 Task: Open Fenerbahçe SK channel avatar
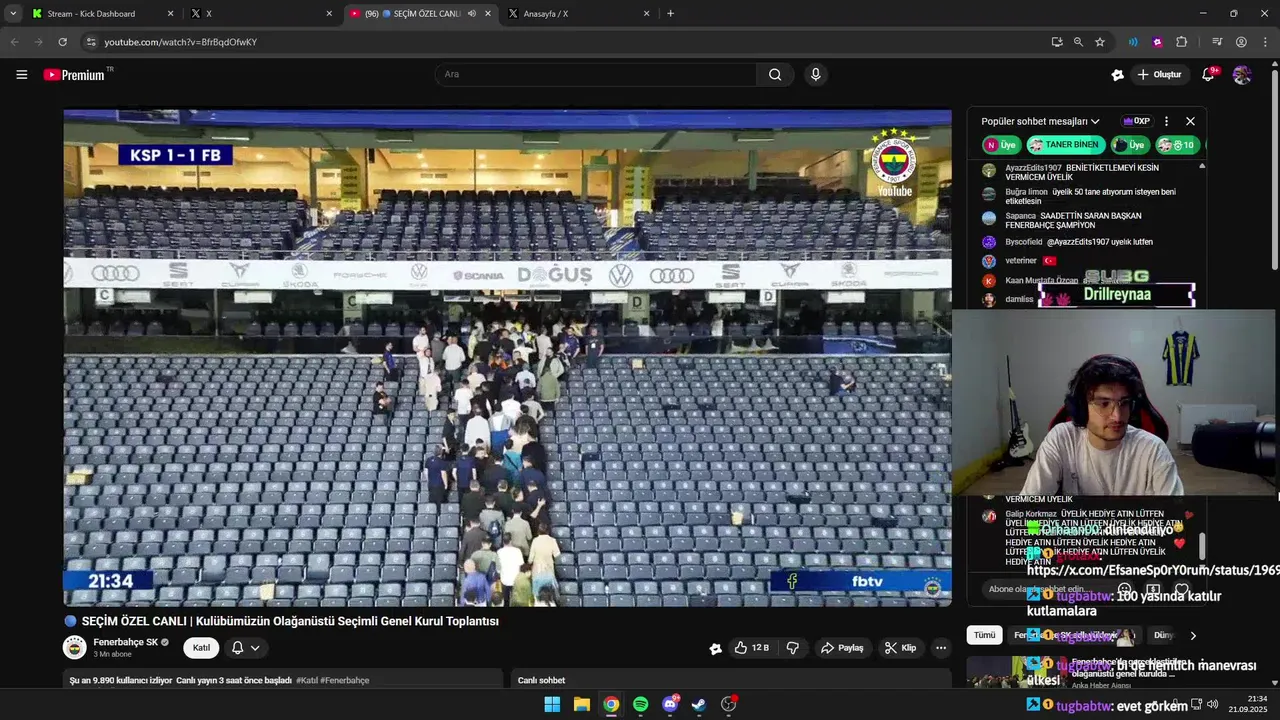pyautogui.click(x=75, y=647)
